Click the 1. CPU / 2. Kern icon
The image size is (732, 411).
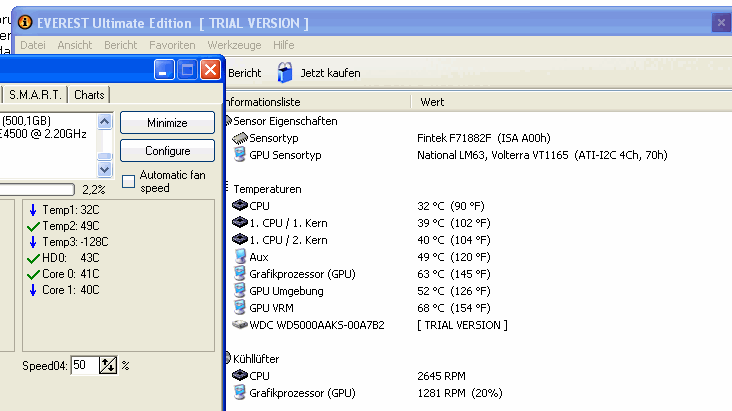[240, 240]
